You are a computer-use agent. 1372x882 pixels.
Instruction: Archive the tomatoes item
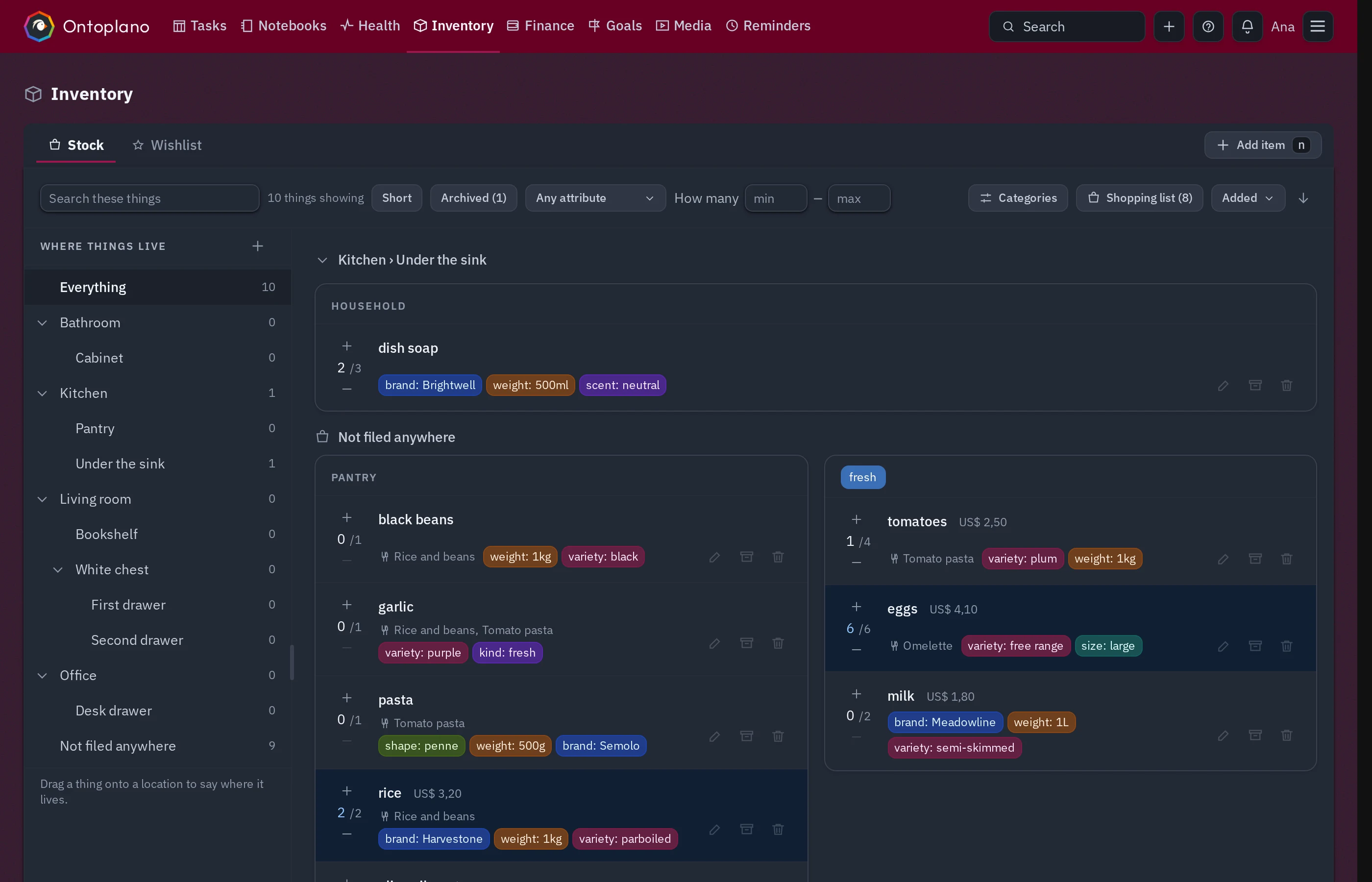[1255, 559]
